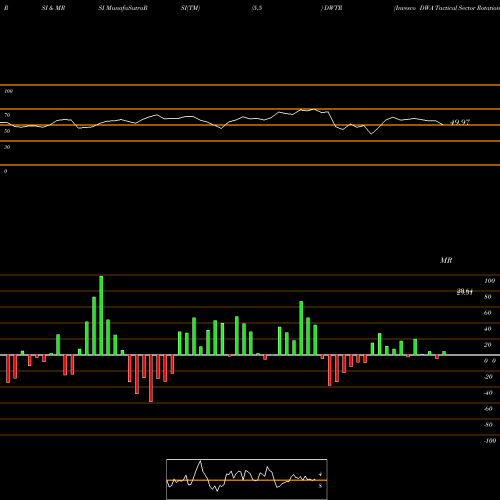This screenshot has width=500, height=500.
Task: Click the tallest green MR histogram bar
Action: [x=101, y=315]
